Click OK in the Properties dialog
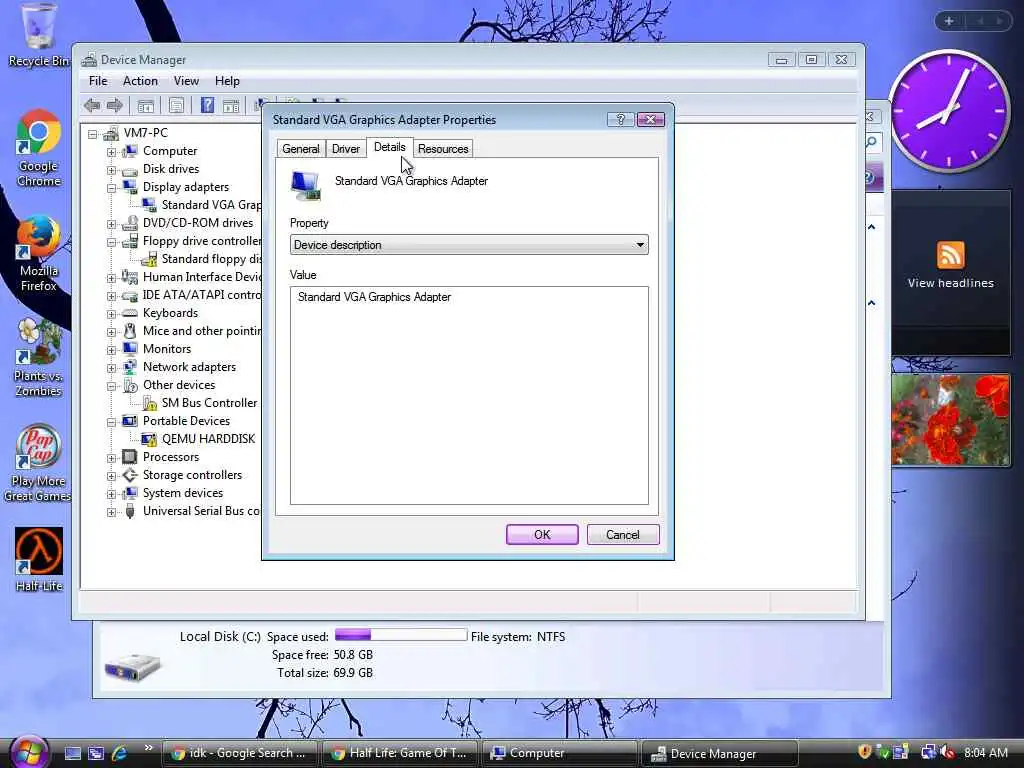 (x=542, y=534)
